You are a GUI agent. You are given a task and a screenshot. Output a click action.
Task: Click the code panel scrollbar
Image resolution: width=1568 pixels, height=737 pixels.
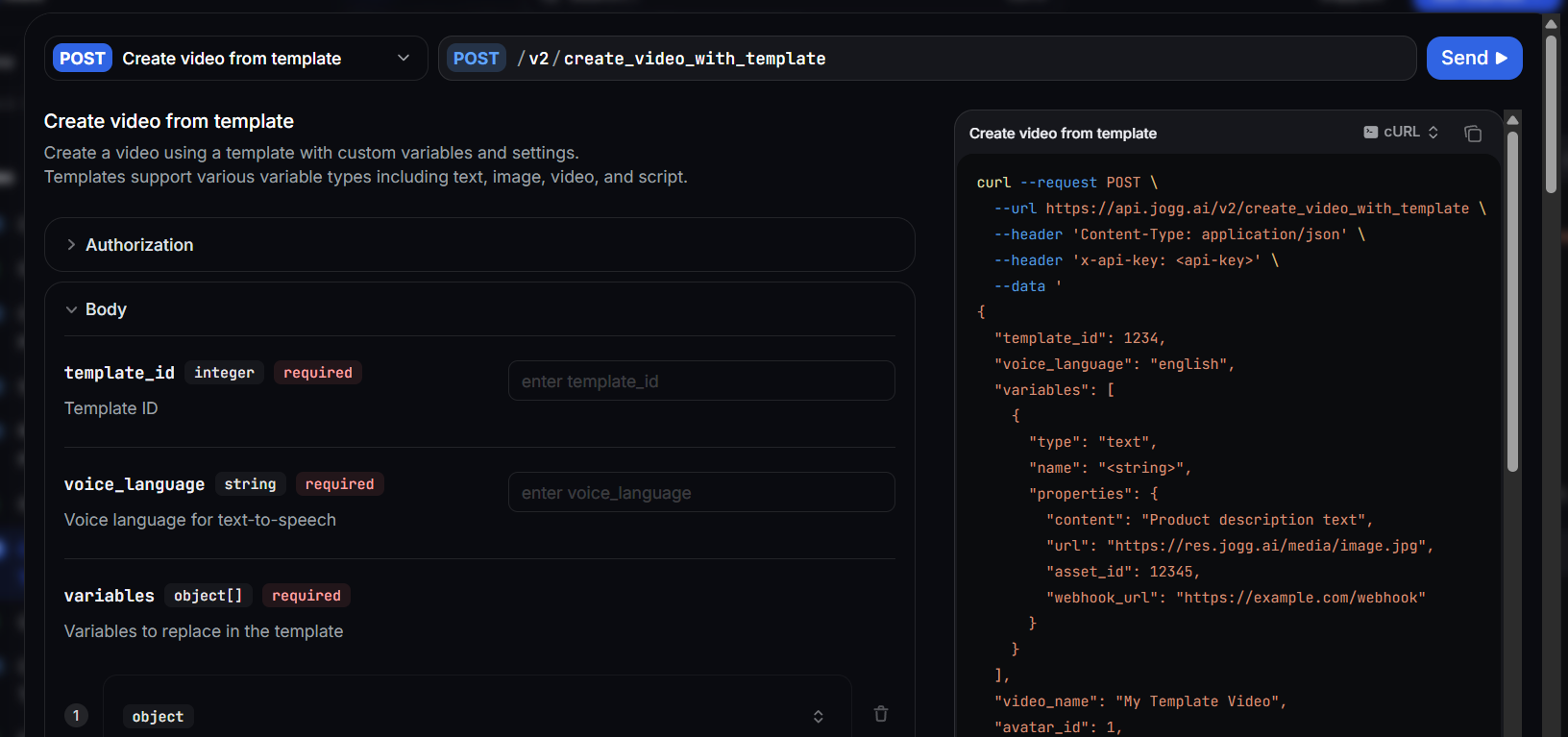tap(1512, 303)
